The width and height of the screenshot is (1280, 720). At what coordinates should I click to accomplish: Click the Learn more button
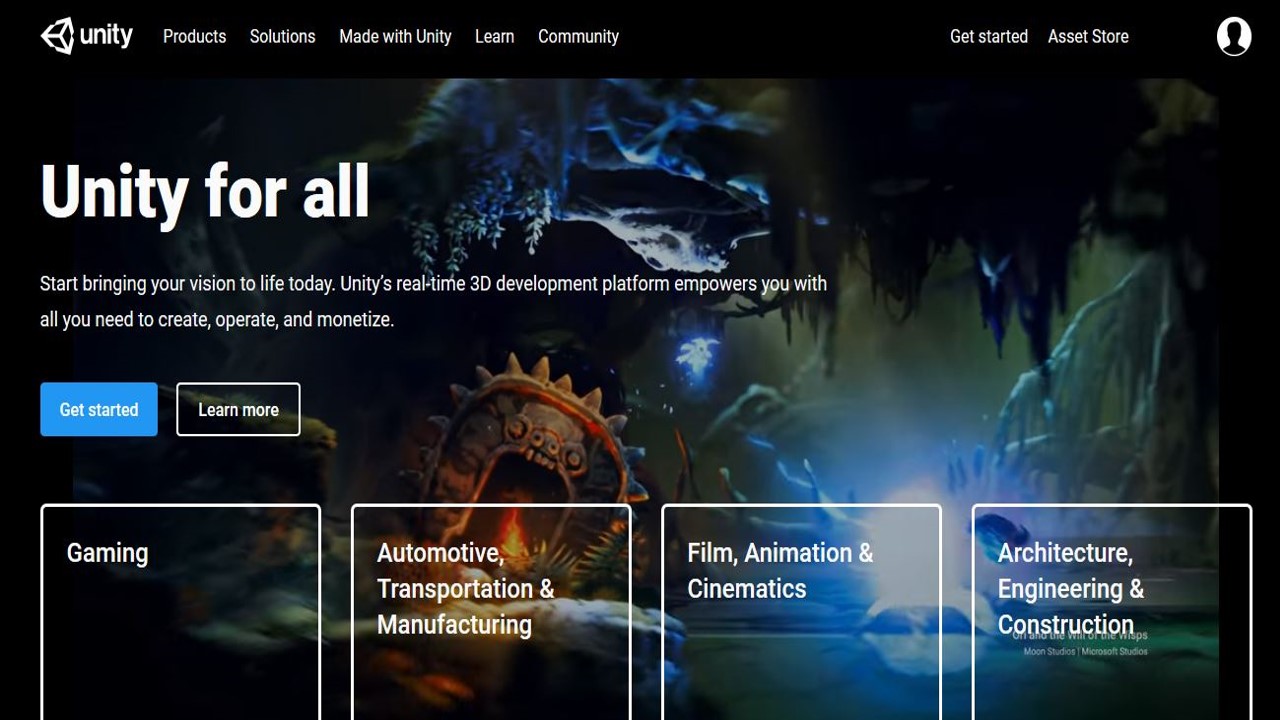point(238,409)
